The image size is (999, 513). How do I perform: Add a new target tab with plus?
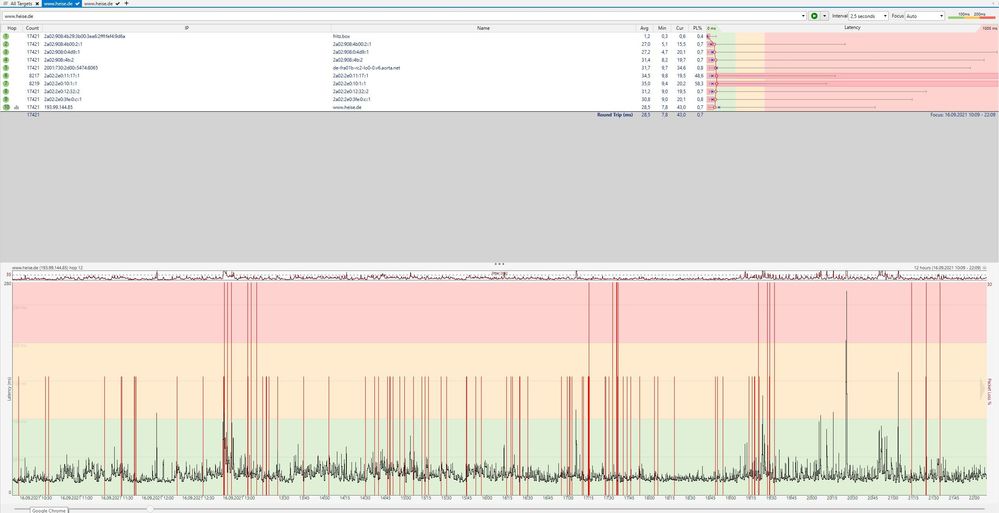tap(125, 4)
